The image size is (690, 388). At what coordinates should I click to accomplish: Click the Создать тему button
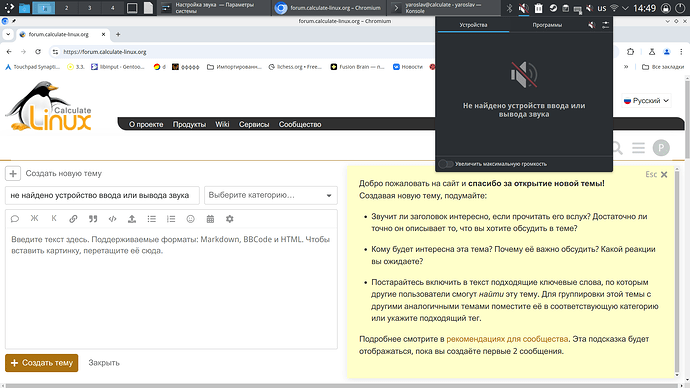pyautogui.click(x=41, y=363)
